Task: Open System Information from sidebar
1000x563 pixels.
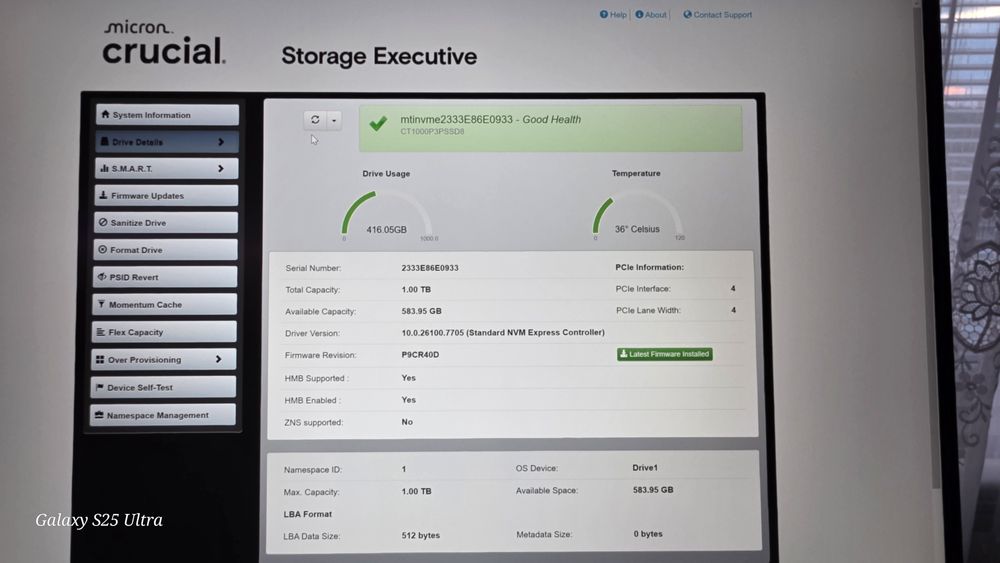Action: [x=167, y=115]
